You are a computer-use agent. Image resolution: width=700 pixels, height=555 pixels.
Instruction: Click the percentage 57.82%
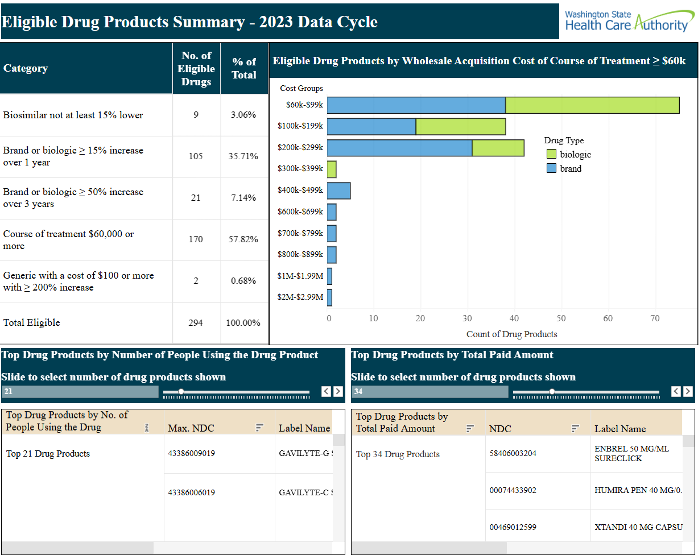[x=243, y=239]
